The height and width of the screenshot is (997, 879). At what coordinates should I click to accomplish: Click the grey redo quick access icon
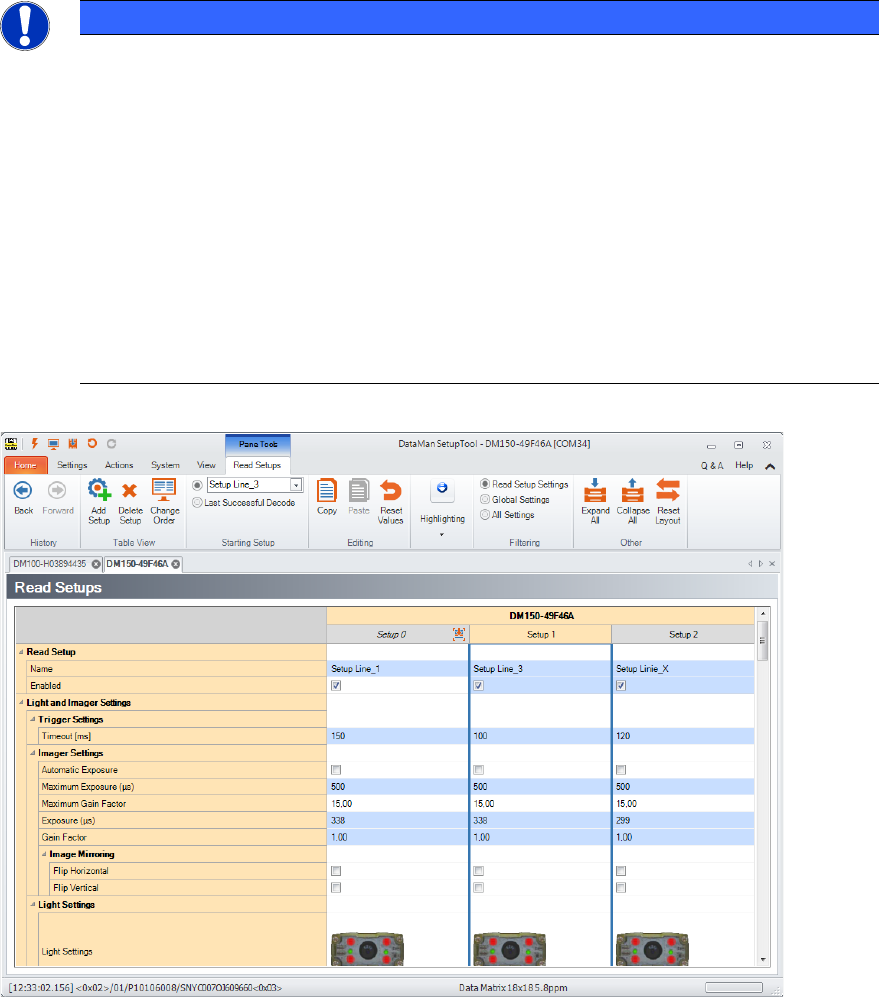tap(111, 443)
